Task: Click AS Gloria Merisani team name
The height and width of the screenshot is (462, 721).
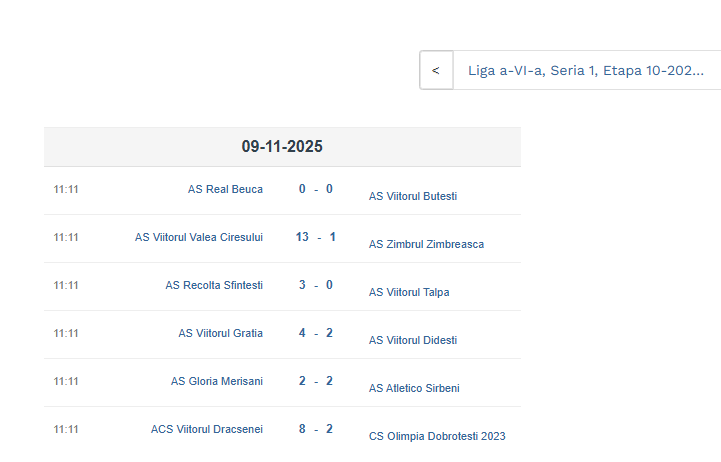Action: pyautogui.click(x=216, y=381)
